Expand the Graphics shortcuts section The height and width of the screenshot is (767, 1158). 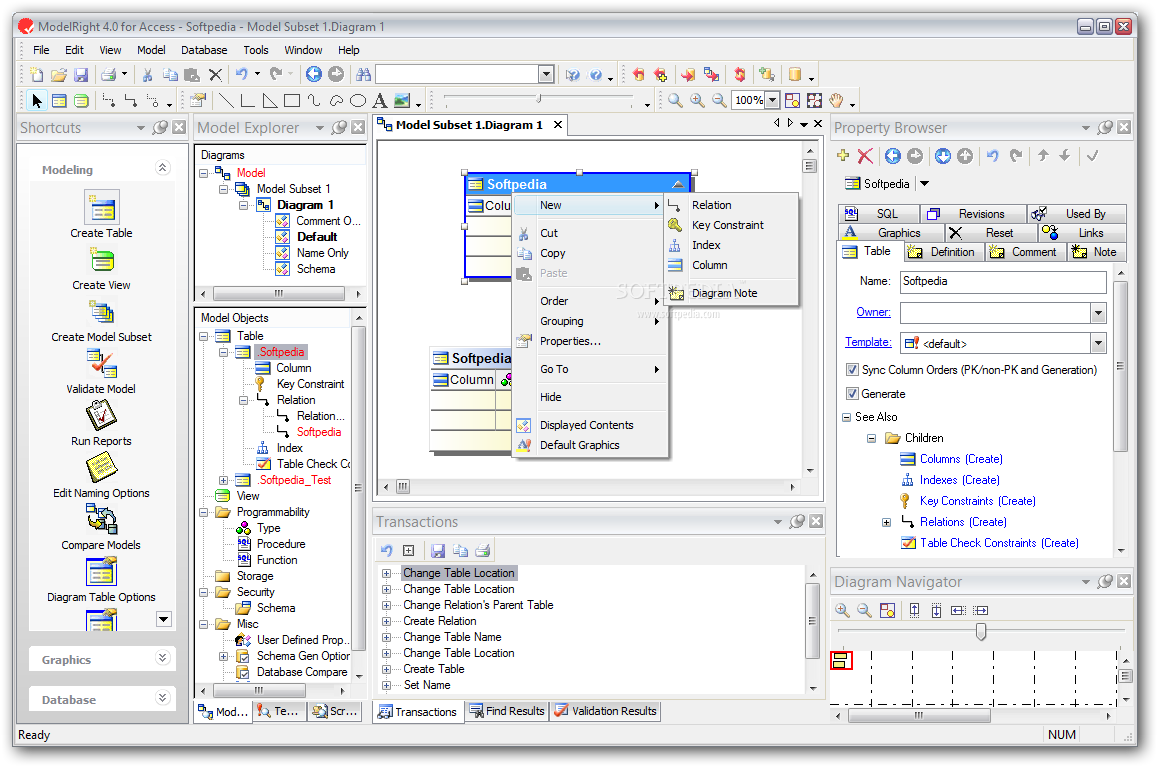[x=163, y=658]
